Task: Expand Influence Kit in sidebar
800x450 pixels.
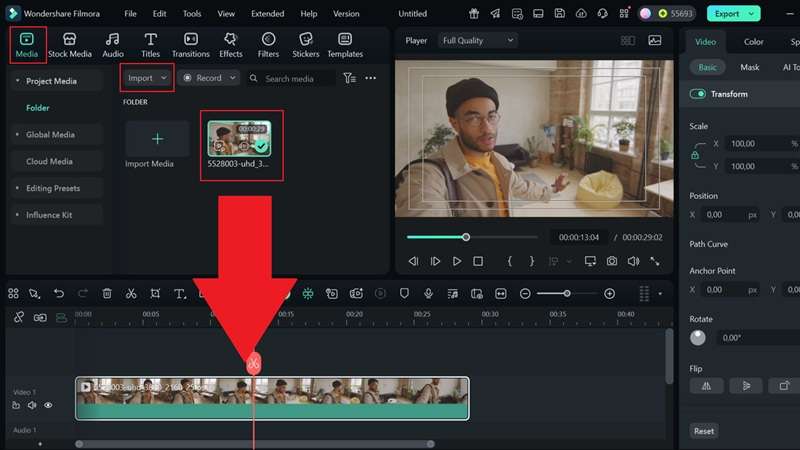Action: click(x=17, y=215)
